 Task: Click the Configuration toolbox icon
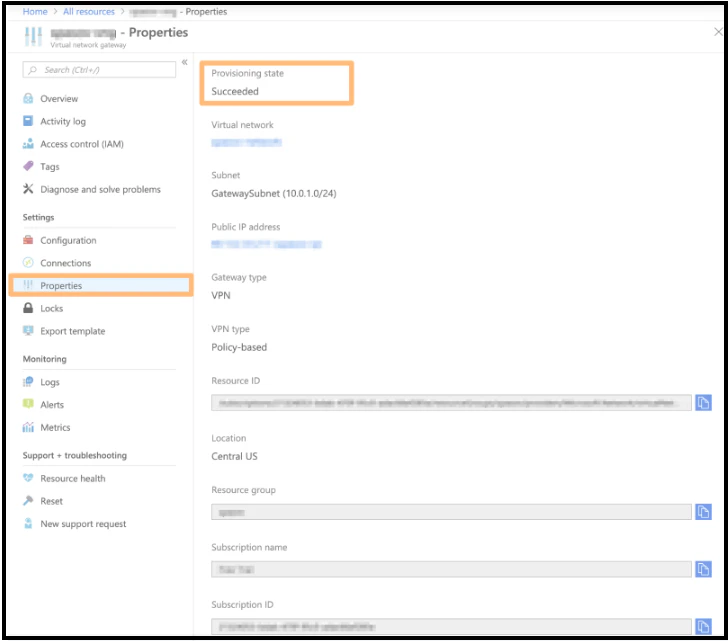tap(28, 240)
